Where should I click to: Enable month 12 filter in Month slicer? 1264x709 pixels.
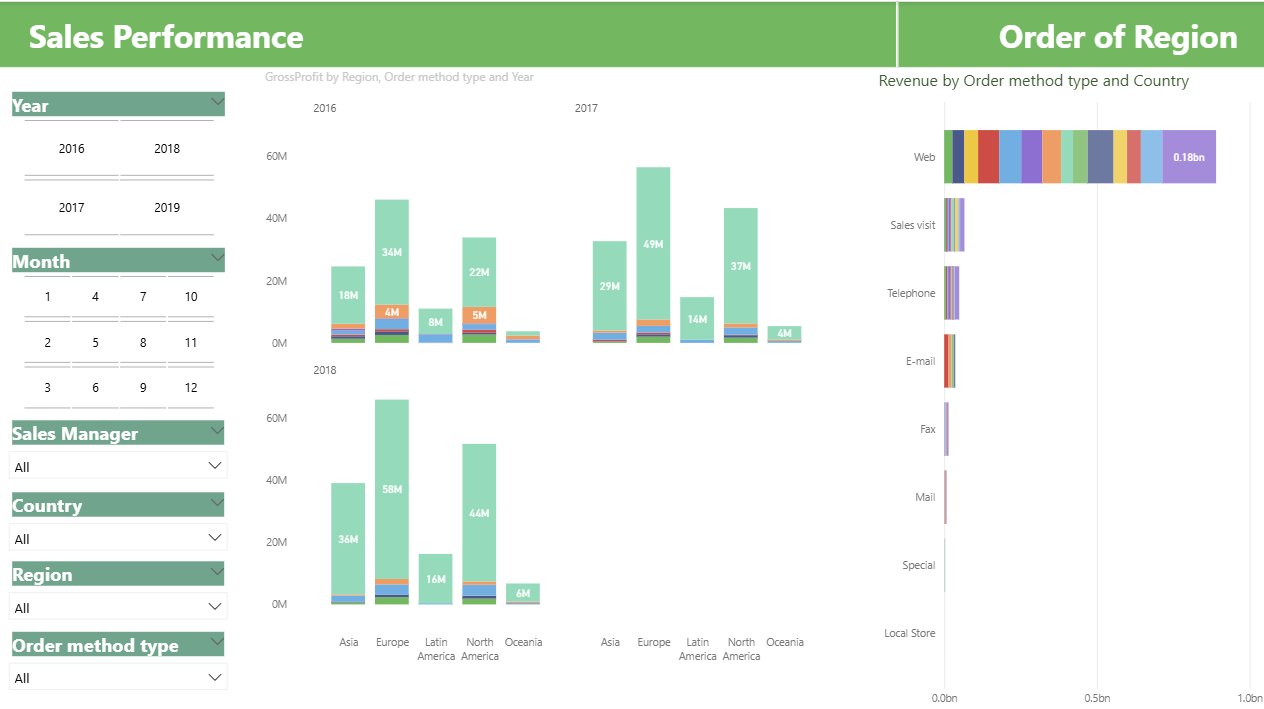[191, 388]
